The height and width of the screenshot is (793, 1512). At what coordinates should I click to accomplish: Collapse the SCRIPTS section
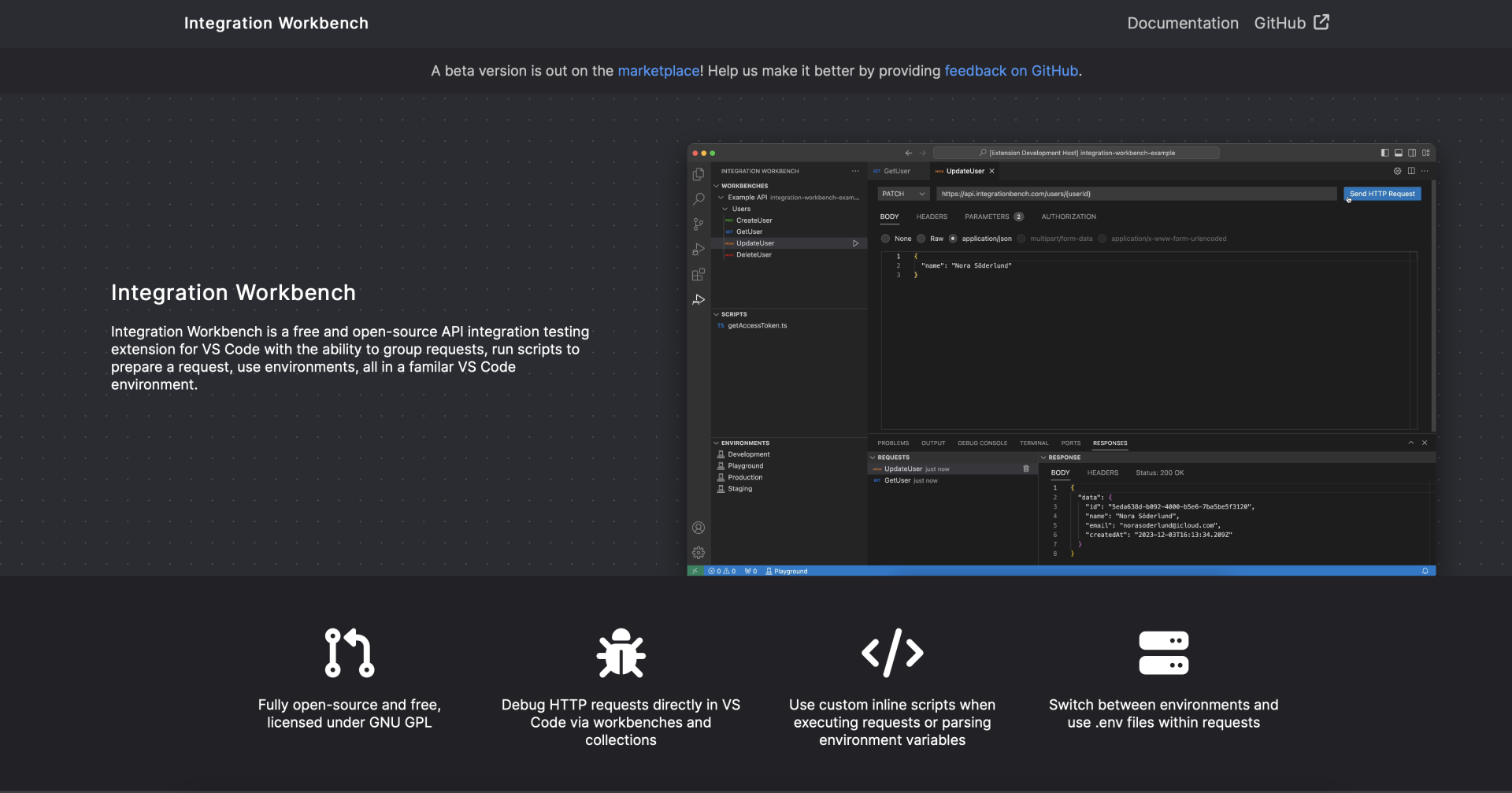(x=717, y=314)
